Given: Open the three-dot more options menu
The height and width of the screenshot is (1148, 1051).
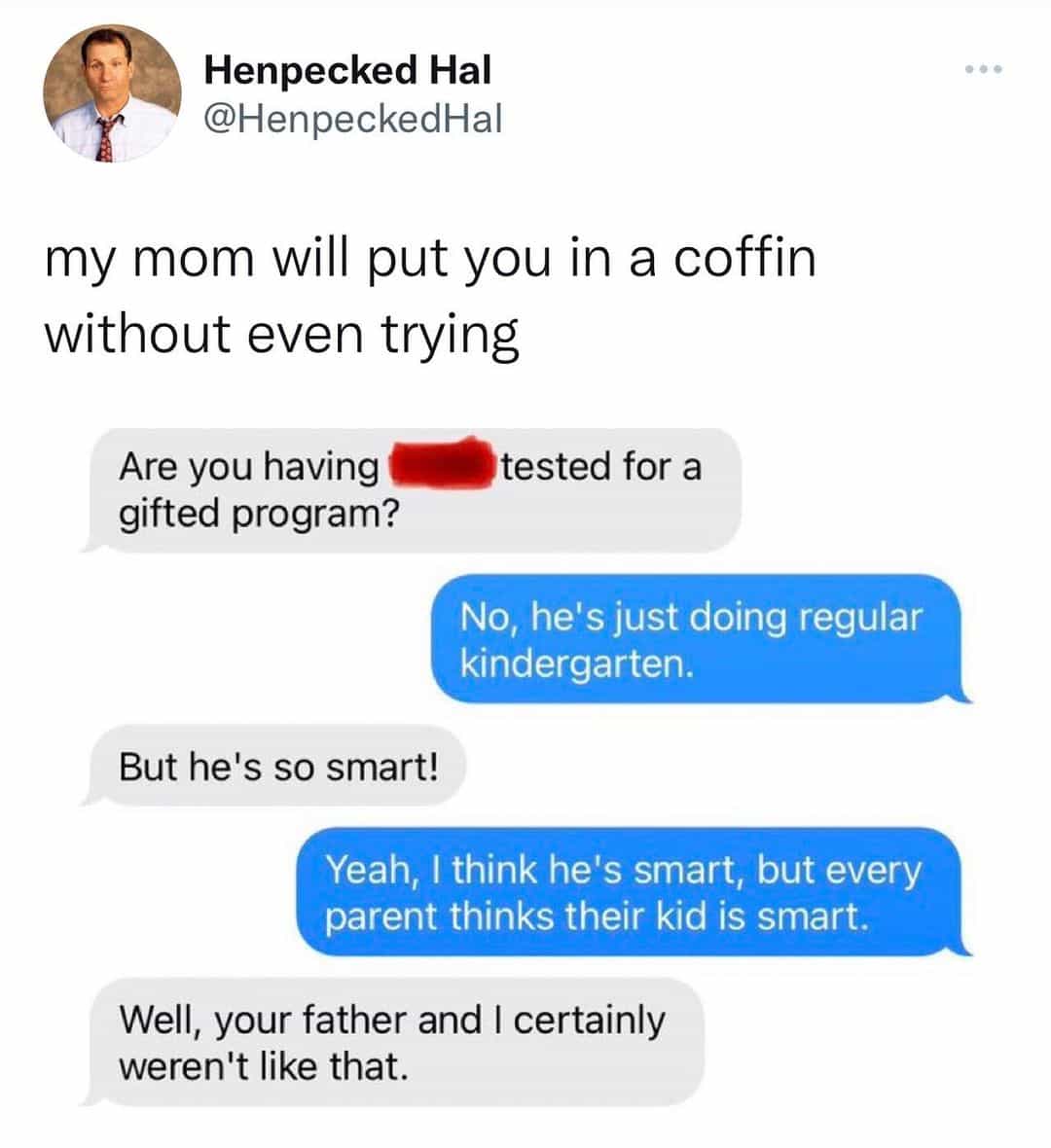Looking at the screenshot, I should click(x=983, y=69).
